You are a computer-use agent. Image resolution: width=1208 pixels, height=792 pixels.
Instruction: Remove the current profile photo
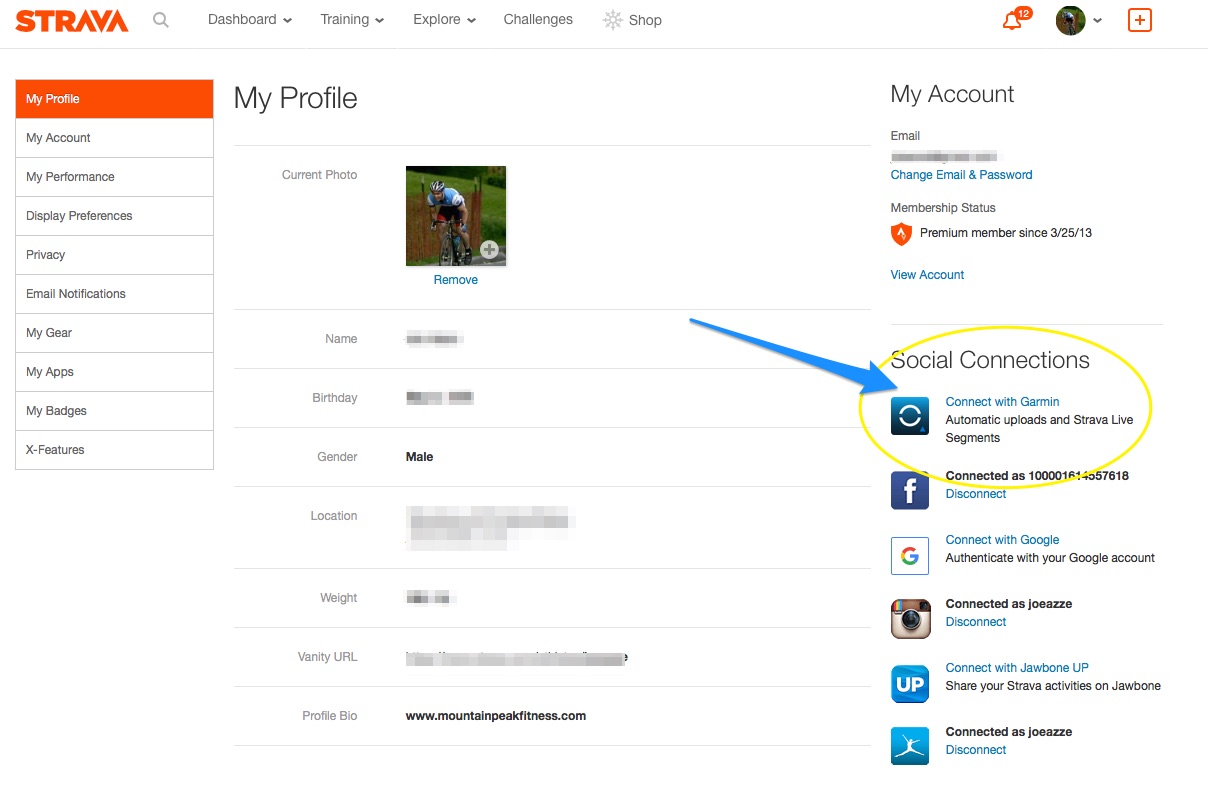click(455, 280)
